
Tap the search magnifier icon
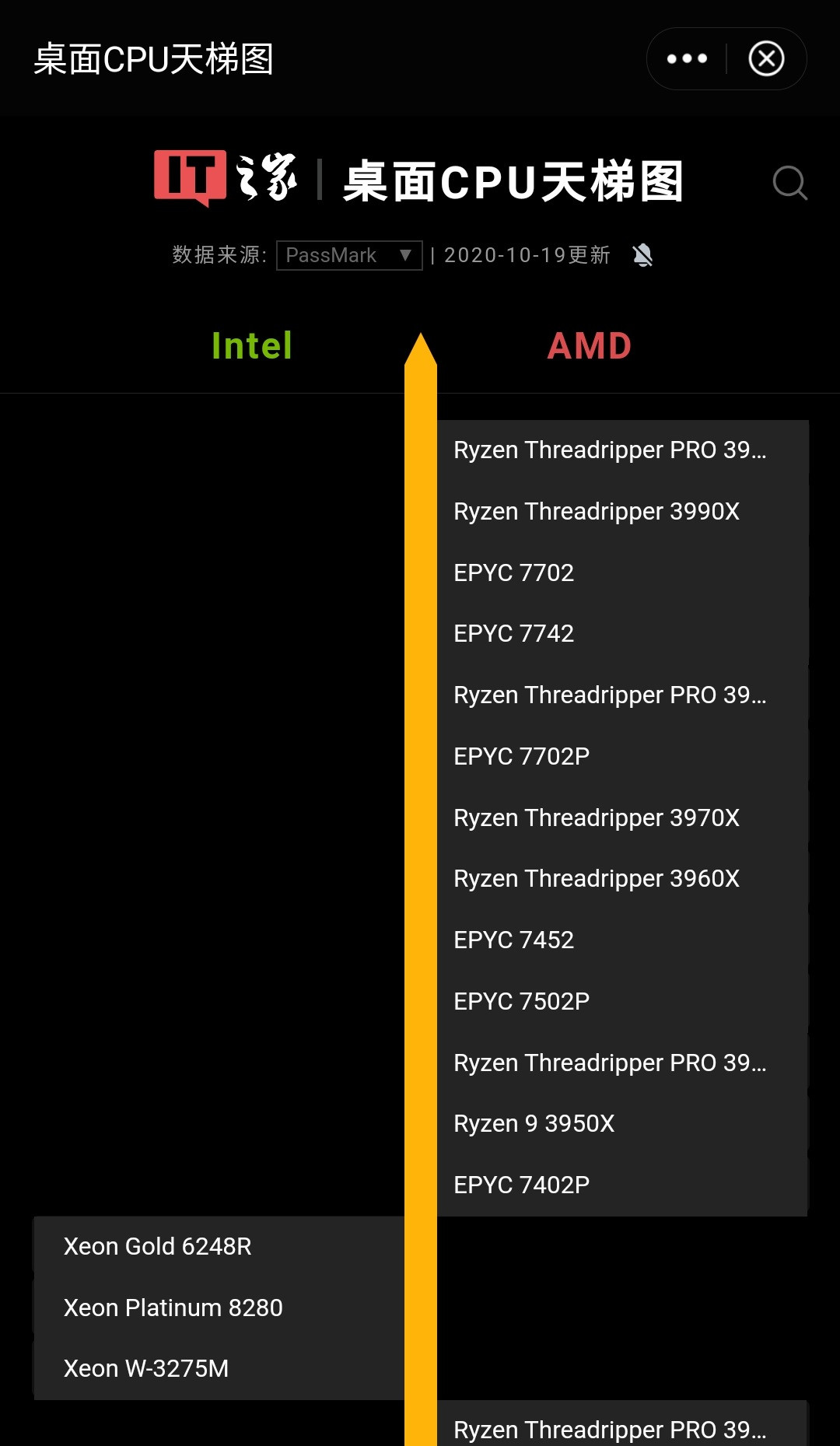[789, 184]
